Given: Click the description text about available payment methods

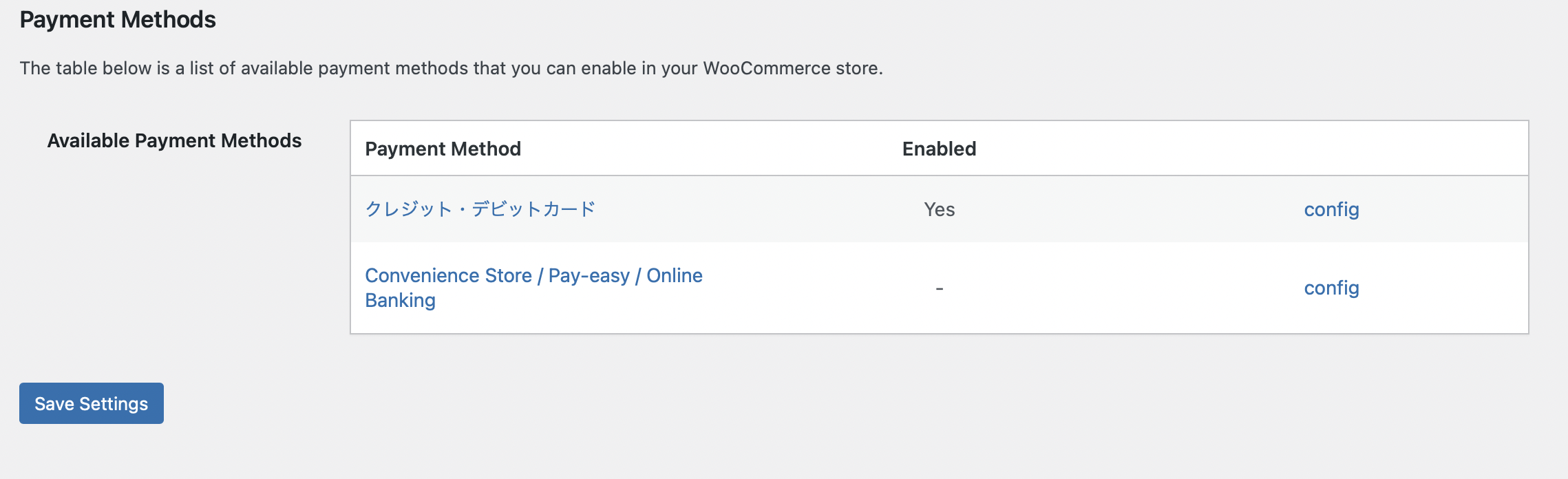Looking at the screenshot, I should click(x=344, y=68).
